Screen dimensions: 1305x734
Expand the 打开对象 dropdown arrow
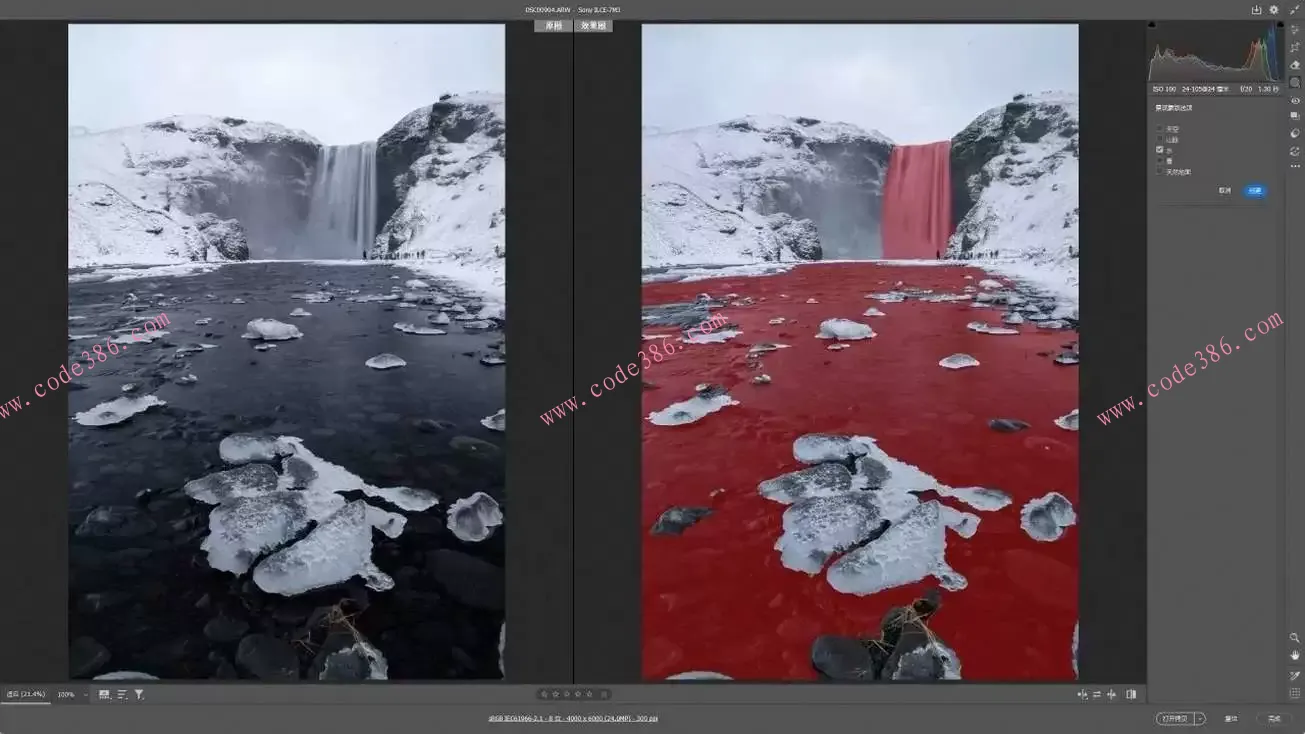pyautogui.click(x=1200, y=718)
